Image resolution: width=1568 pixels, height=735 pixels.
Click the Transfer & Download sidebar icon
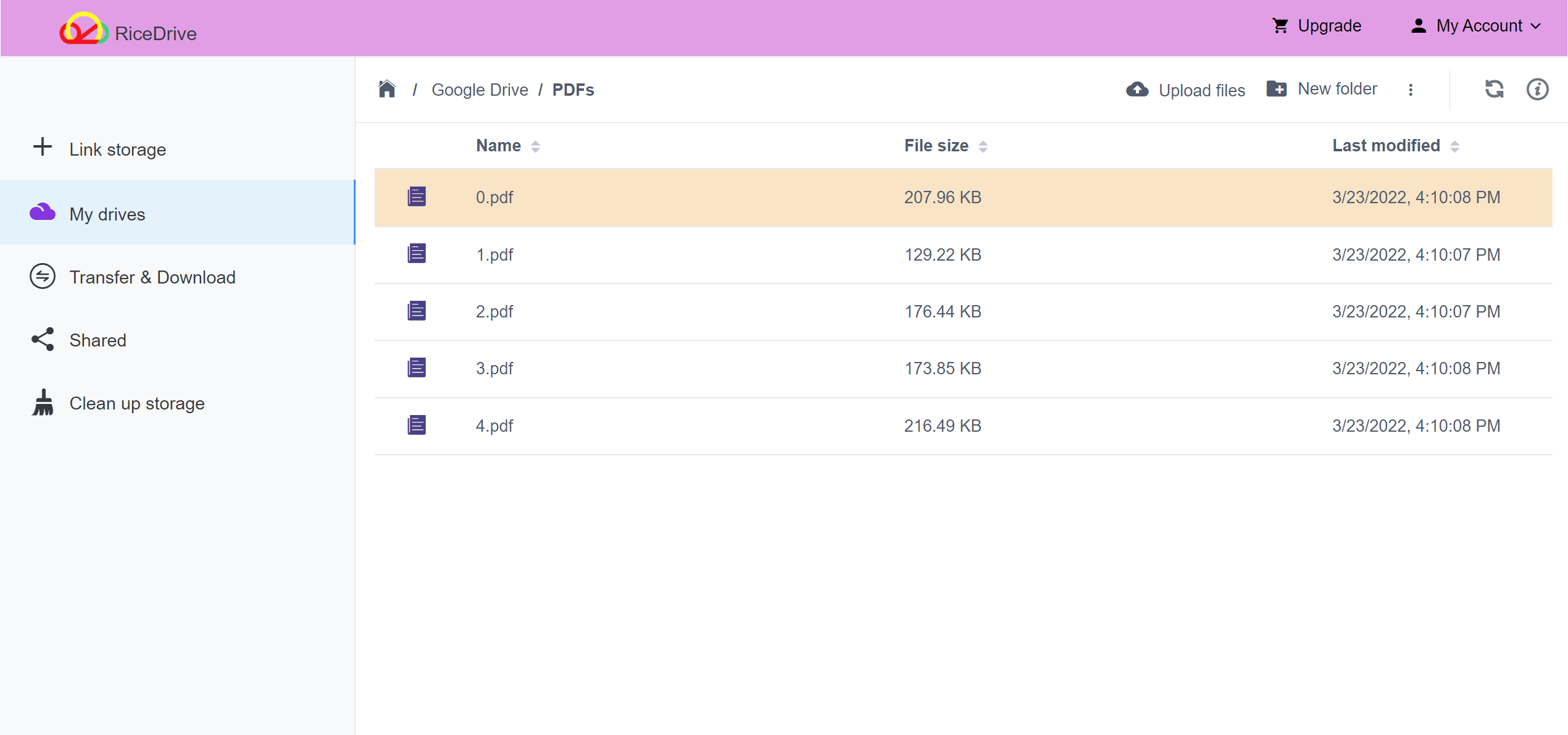click(42, 277)
